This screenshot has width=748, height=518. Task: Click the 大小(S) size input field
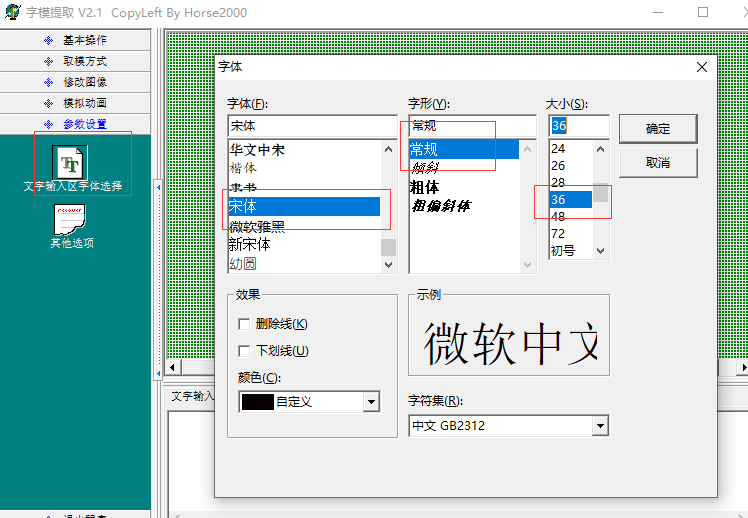(x=579, y=126)
